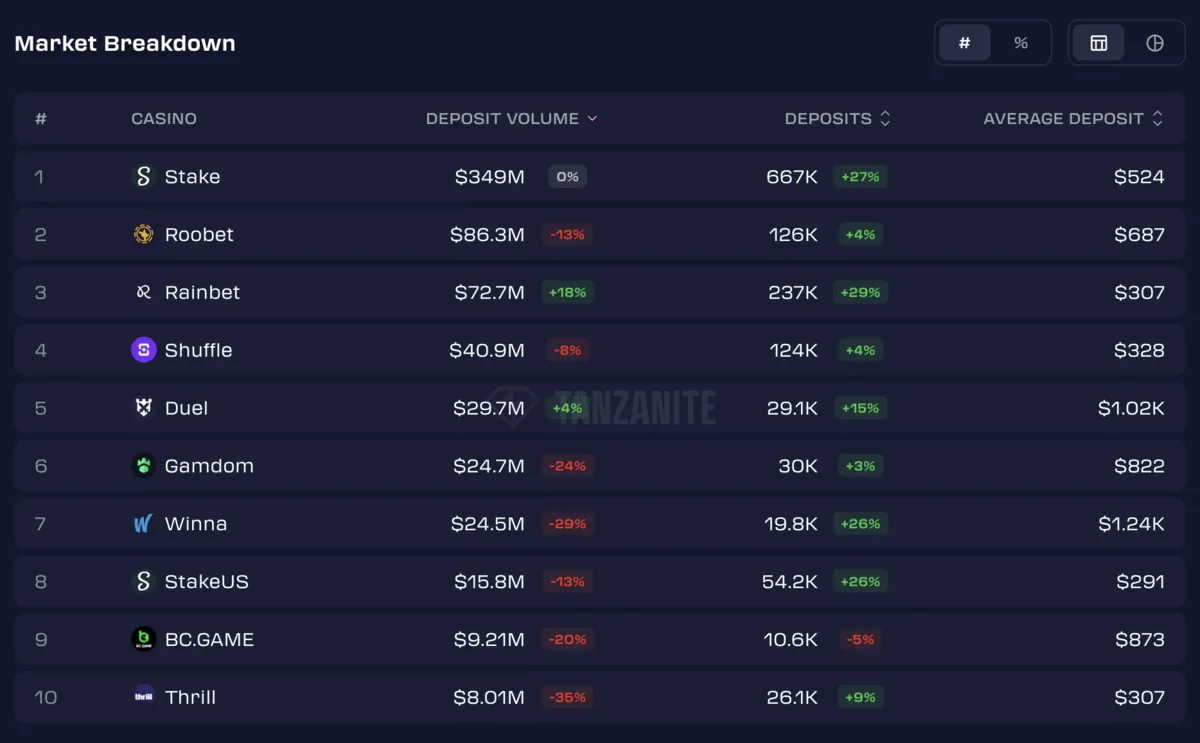Click the Winna casino logo icon
The image size is (1200, 743).
click(143, 523)
